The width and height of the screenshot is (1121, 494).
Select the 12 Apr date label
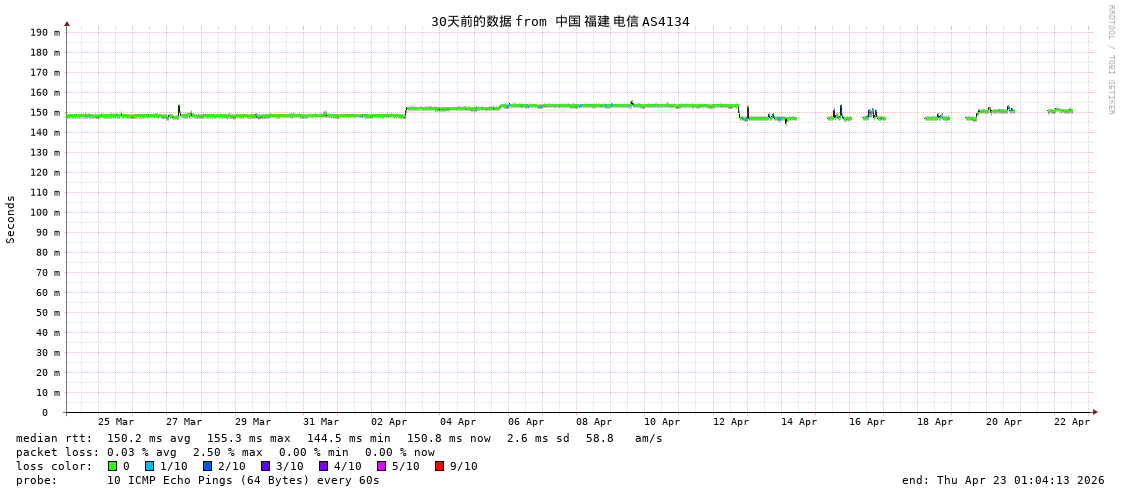pyautogui.click(x=731, y=422)
